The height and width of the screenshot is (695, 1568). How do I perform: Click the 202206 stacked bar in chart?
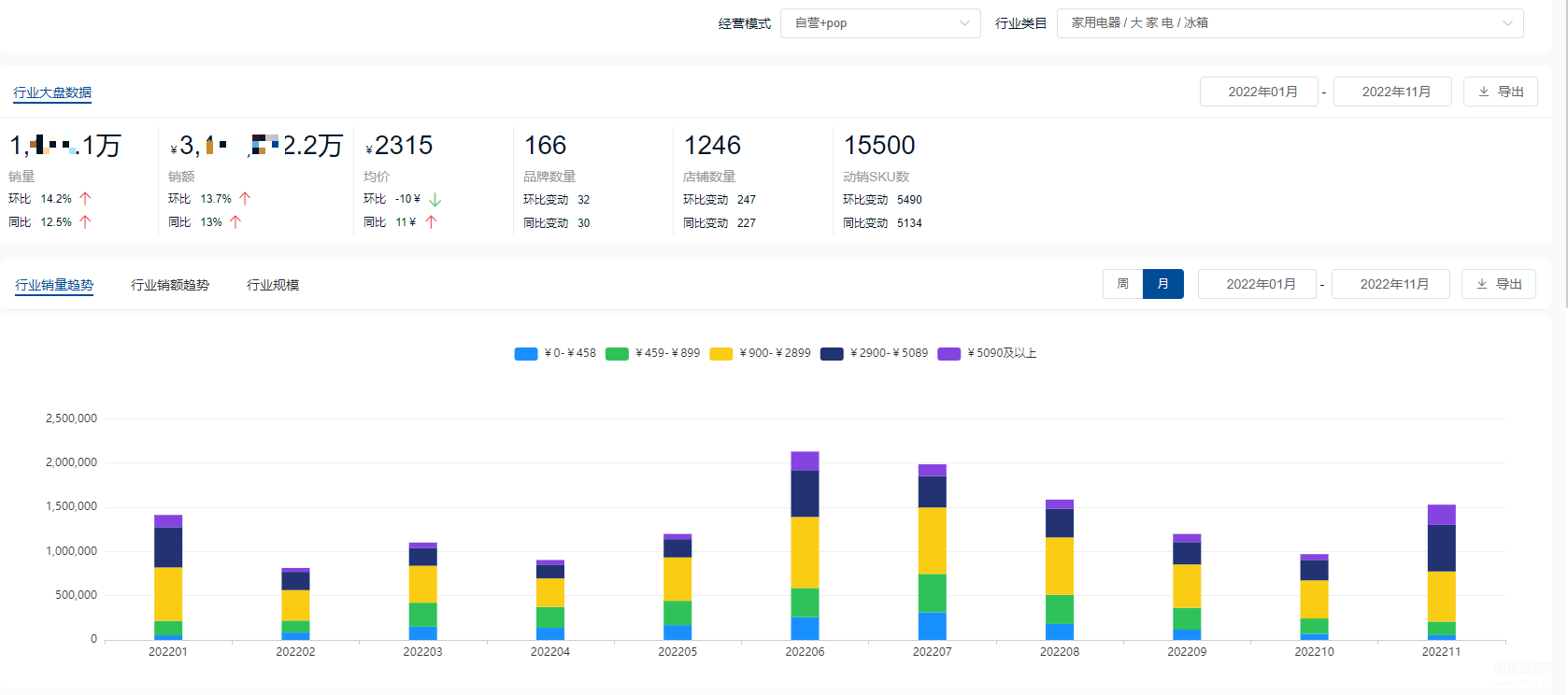805,551
